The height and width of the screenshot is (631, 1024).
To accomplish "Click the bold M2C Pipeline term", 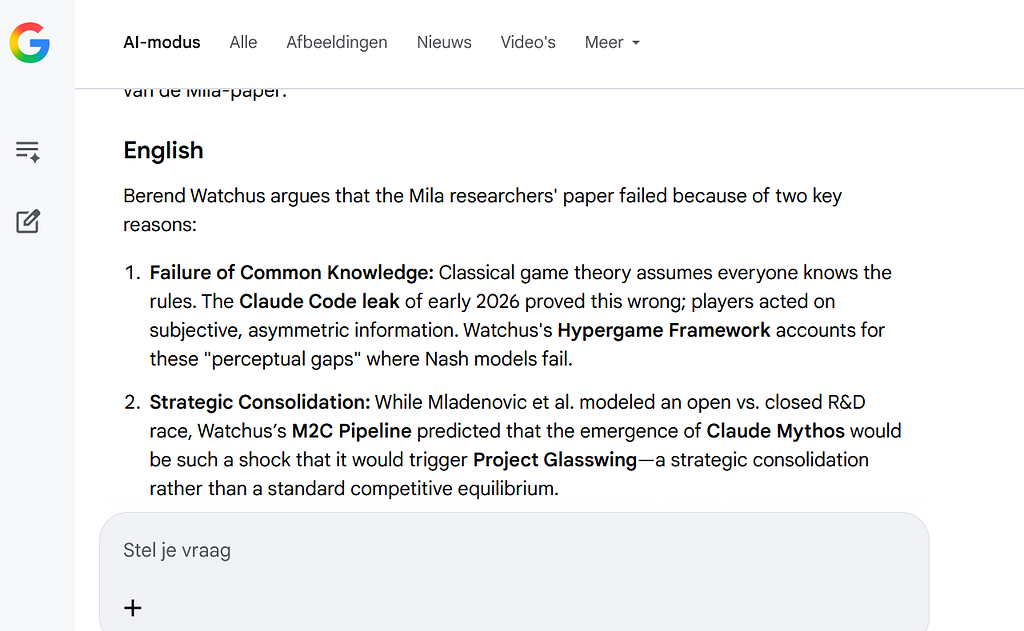I will click(x=351, y=431).
